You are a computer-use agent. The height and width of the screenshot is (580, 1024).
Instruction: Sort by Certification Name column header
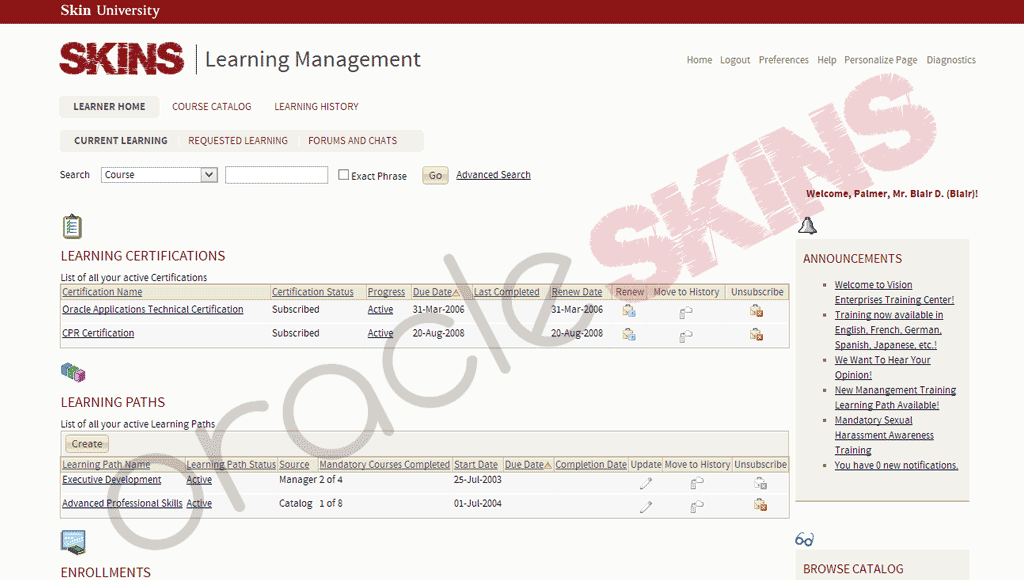point(102,292)
